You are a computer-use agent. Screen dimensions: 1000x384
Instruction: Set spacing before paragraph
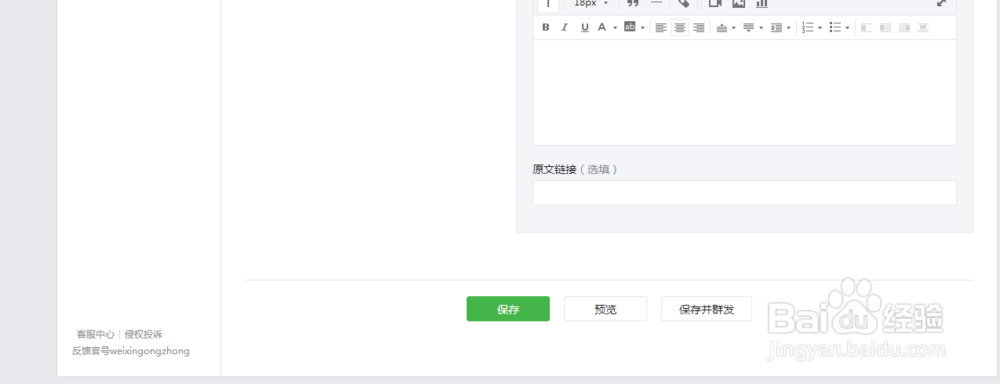click(722, 27)
